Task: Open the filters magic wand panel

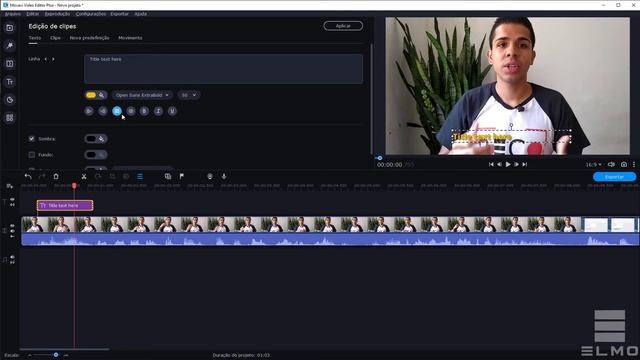Action: (10, 46)
